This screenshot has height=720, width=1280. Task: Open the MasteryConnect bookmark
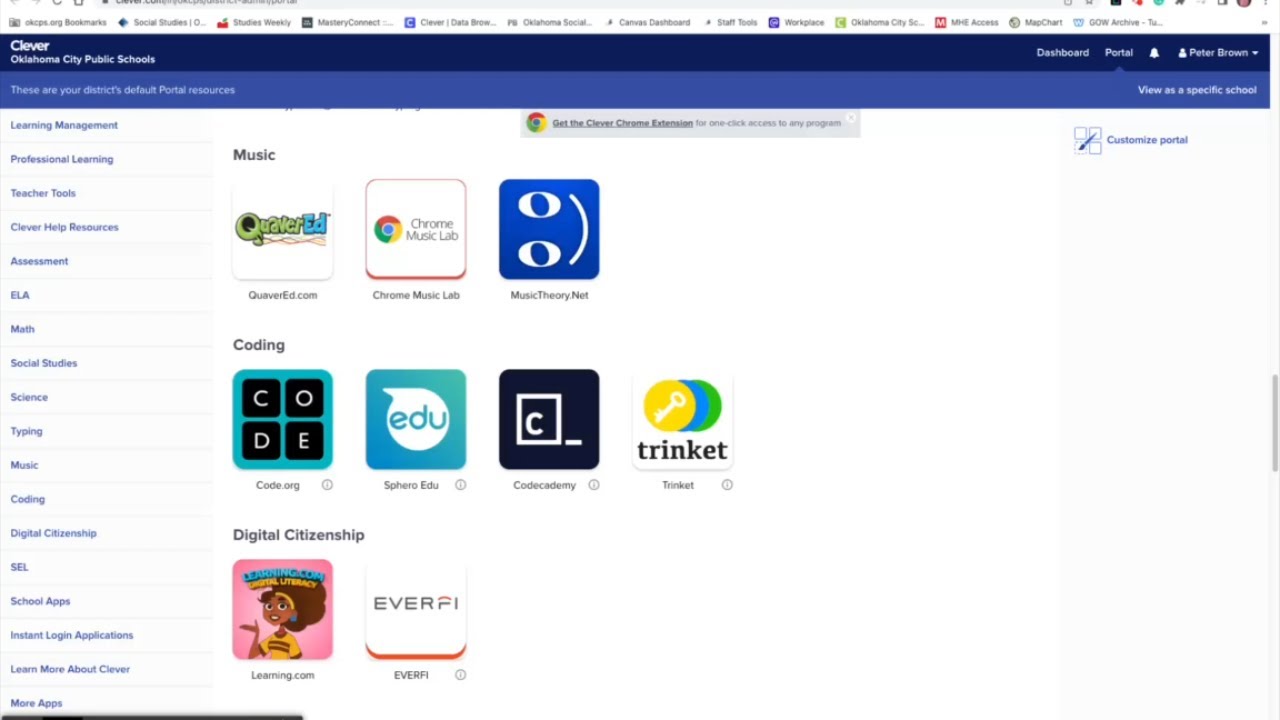(348, 22)
